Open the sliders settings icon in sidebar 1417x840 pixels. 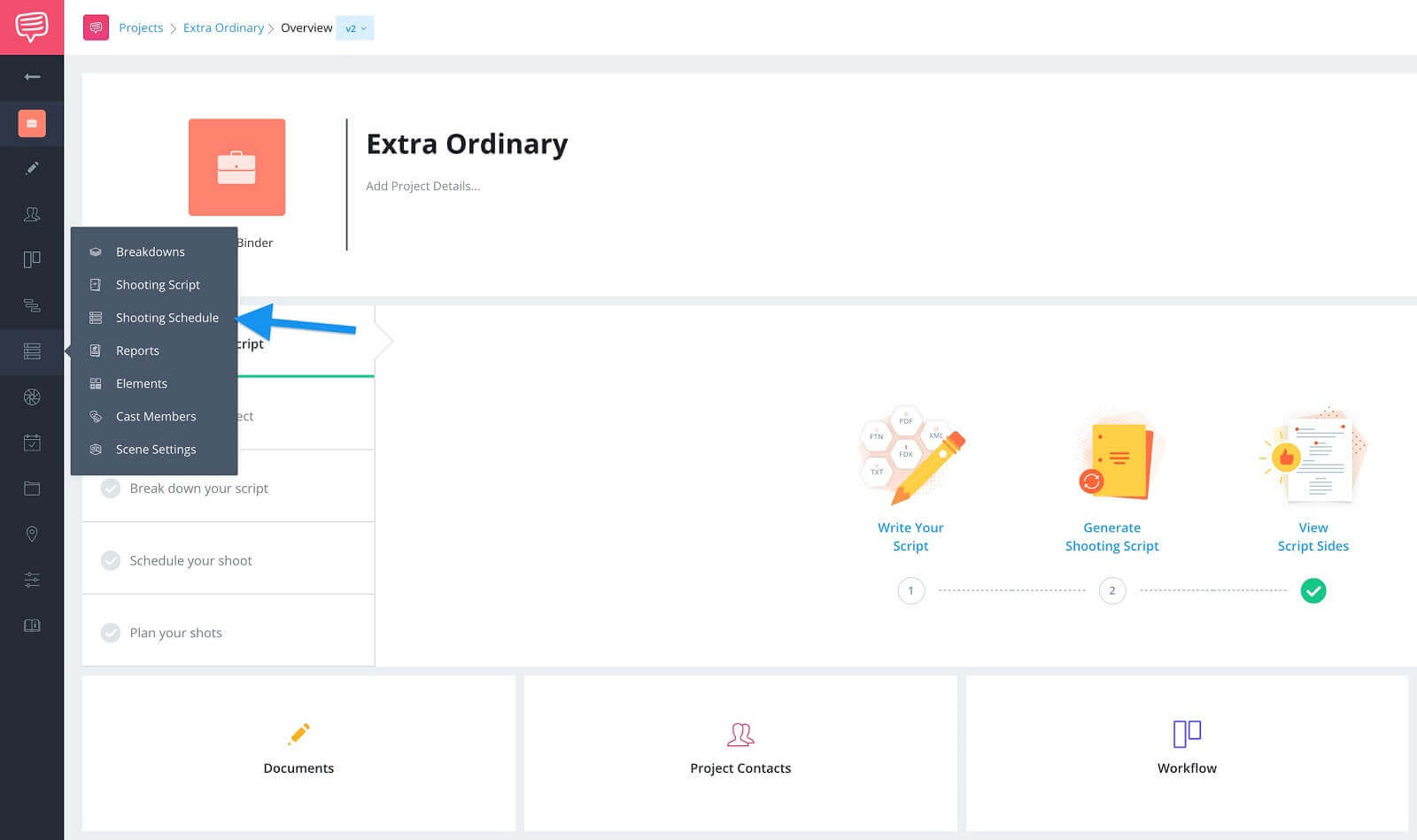[32, 580]
